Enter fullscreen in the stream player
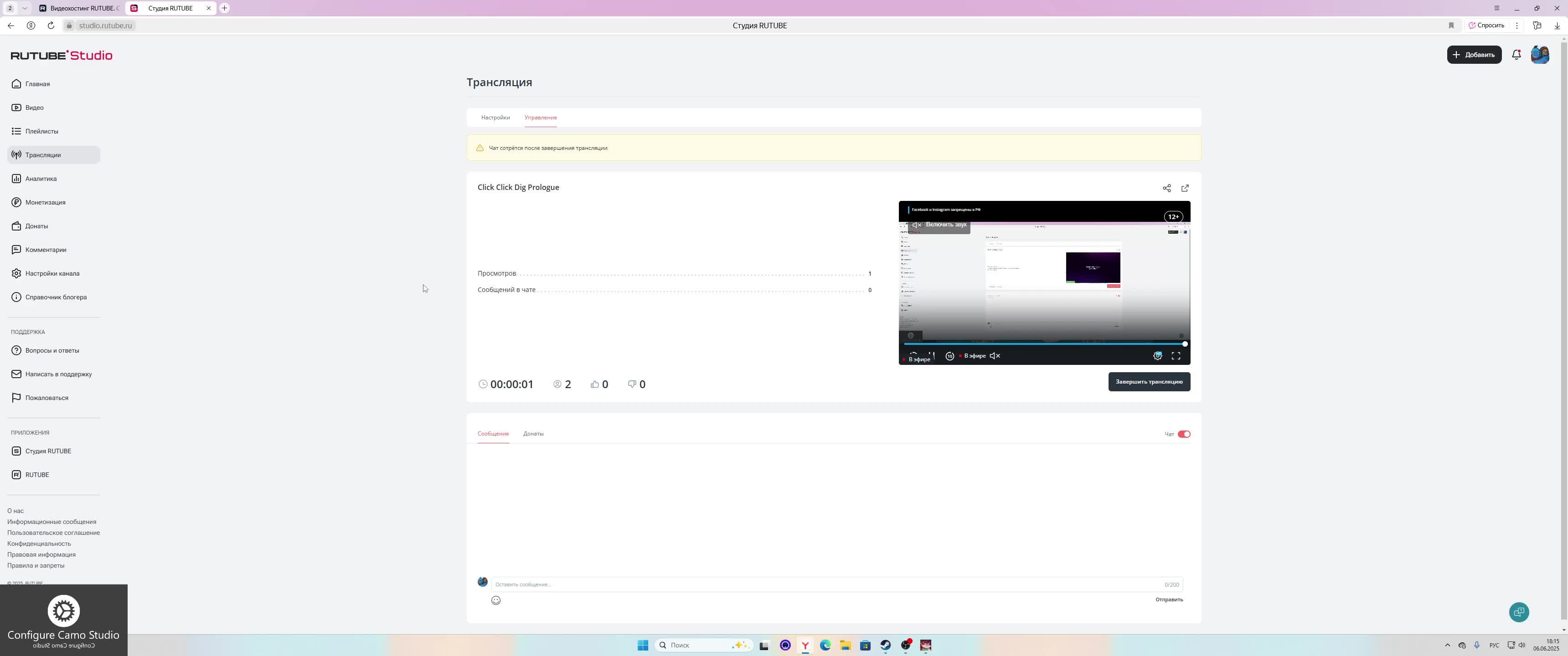Image resolution: width=1568 pixels, height=656 pixels. pyautogui.click(x=1176, y=356)
